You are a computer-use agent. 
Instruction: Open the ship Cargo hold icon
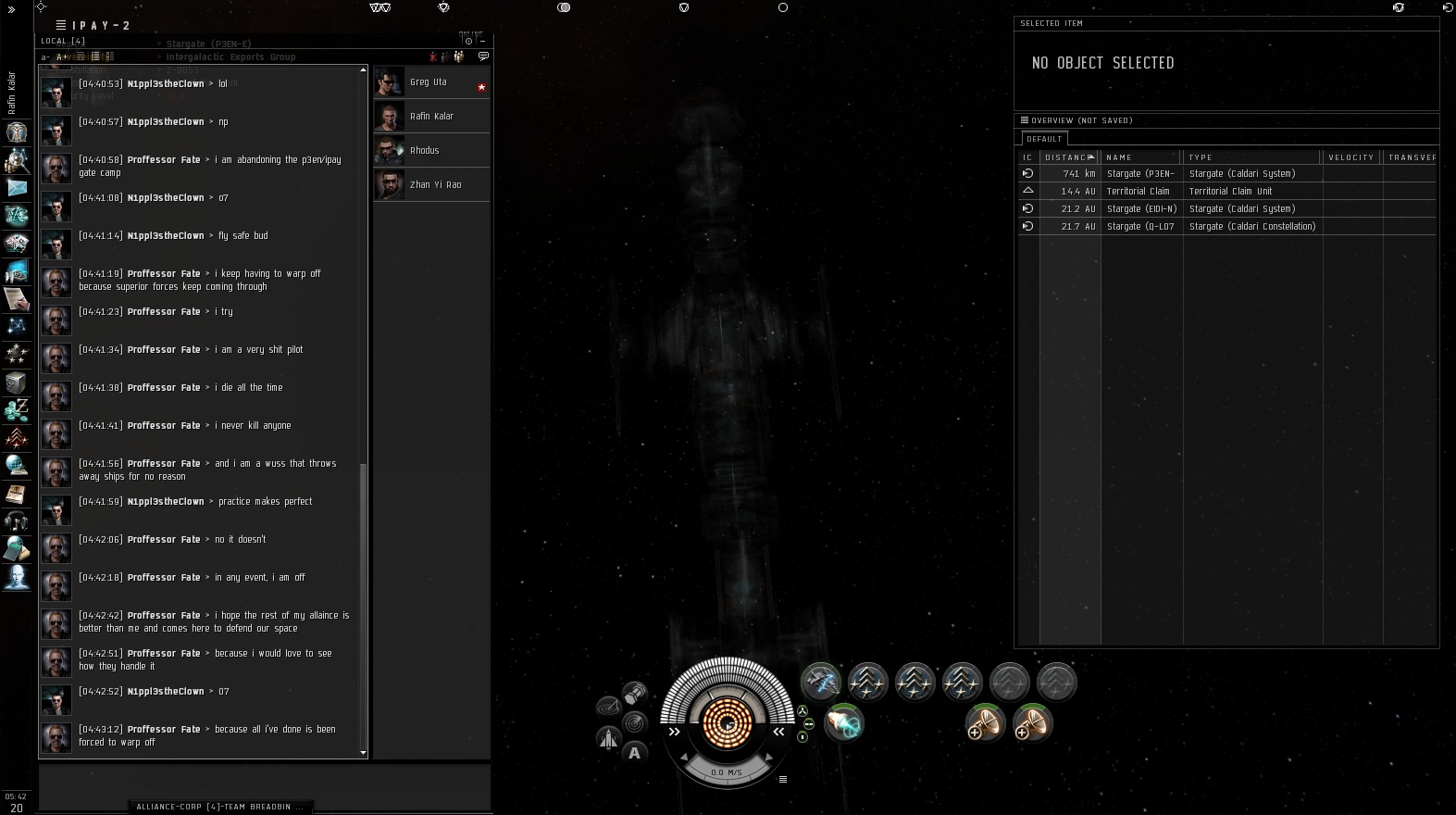point(634,692)
